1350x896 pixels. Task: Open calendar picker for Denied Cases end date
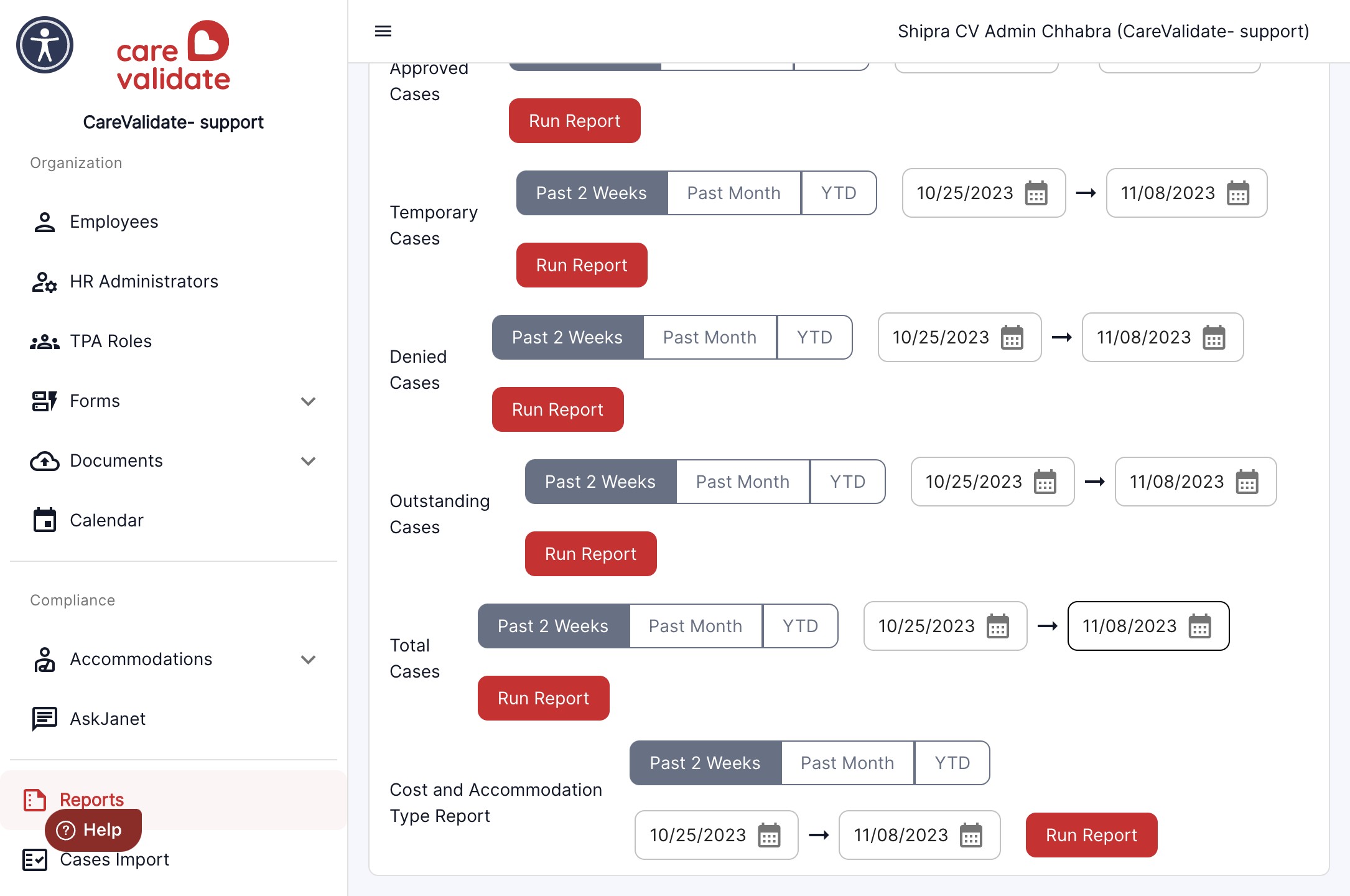coord(1214,337)
